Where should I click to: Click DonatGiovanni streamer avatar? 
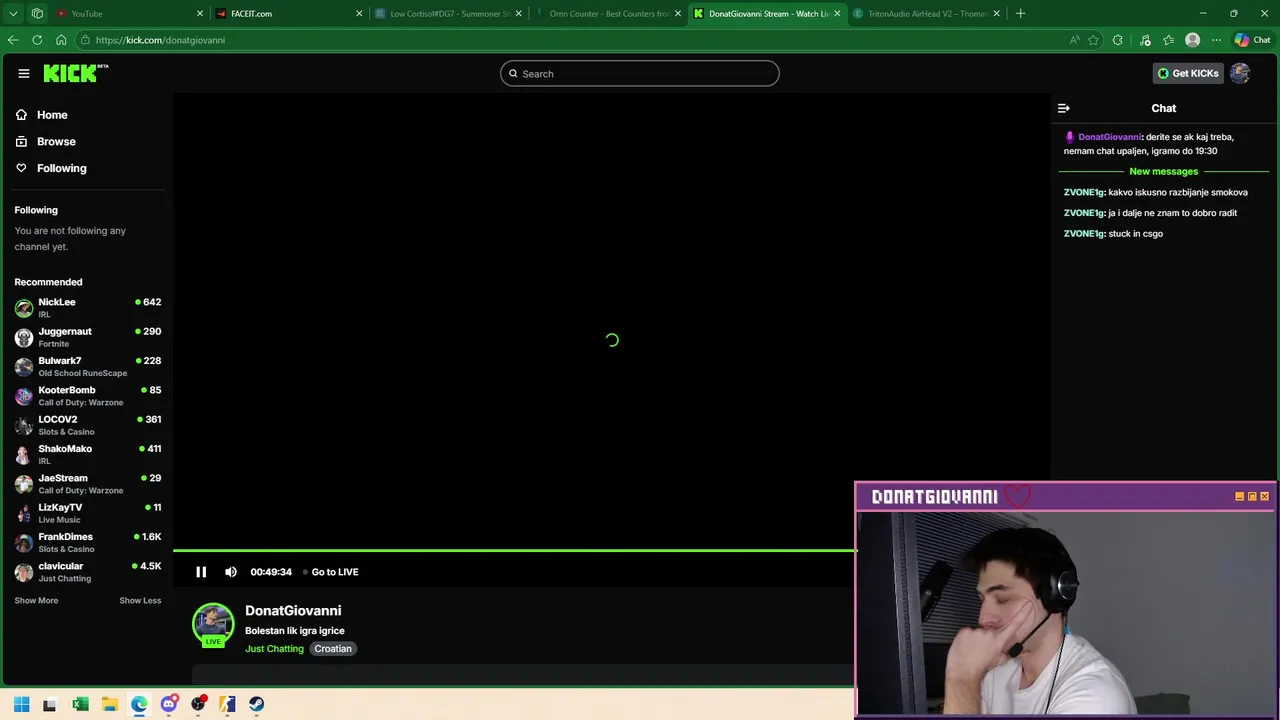point(213,624)
